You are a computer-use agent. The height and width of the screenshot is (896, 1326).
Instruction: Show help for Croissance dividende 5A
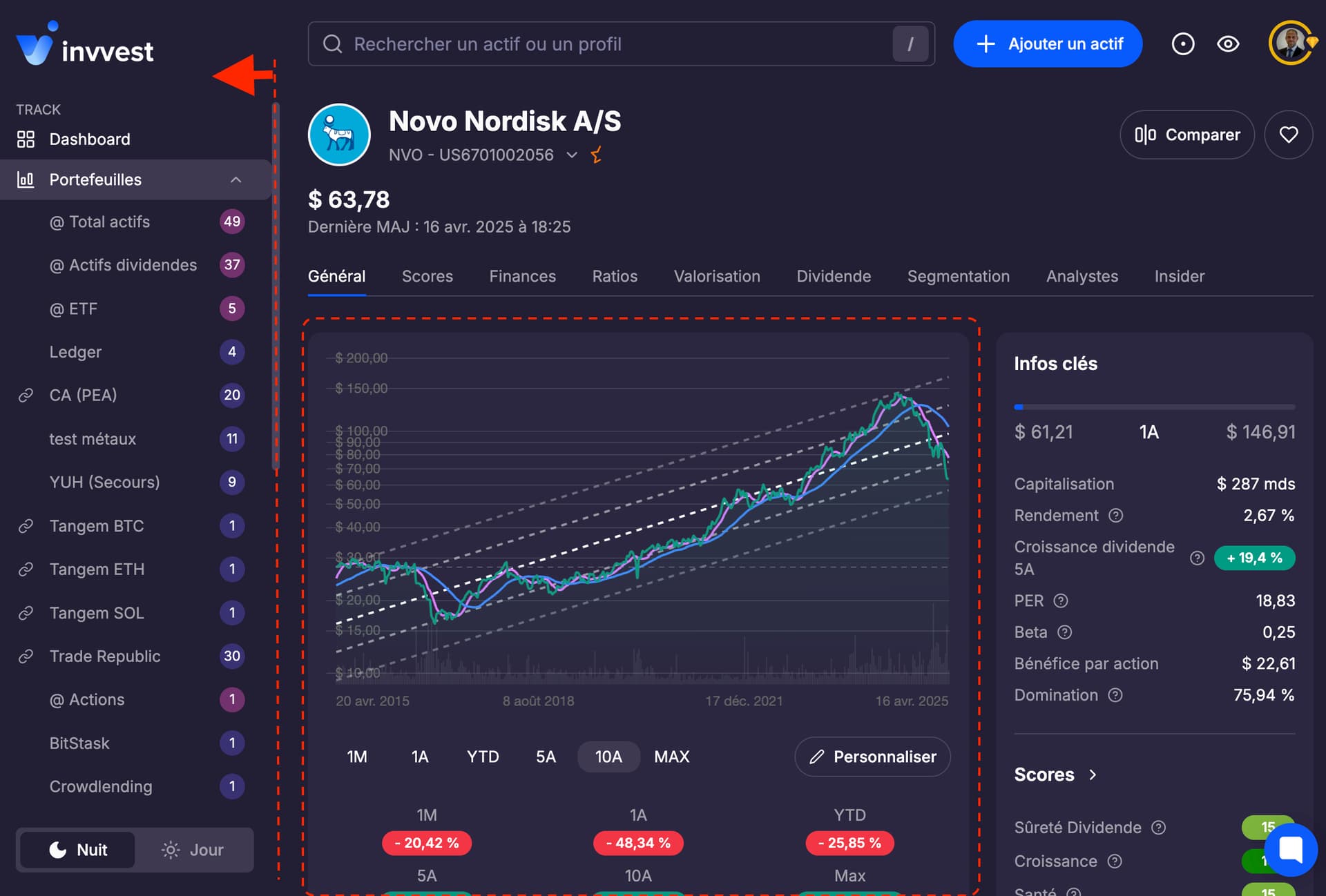coord(1198,558)
